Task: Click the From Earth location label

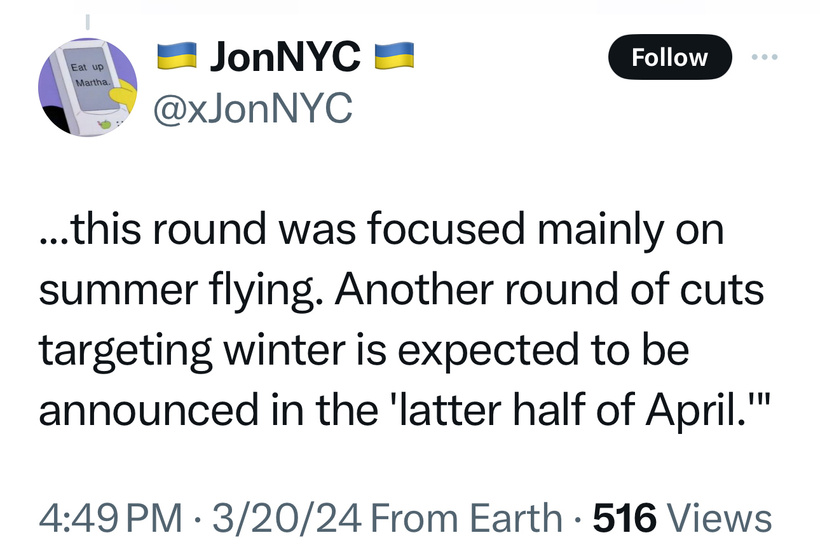Action: (x=466, y=518)
